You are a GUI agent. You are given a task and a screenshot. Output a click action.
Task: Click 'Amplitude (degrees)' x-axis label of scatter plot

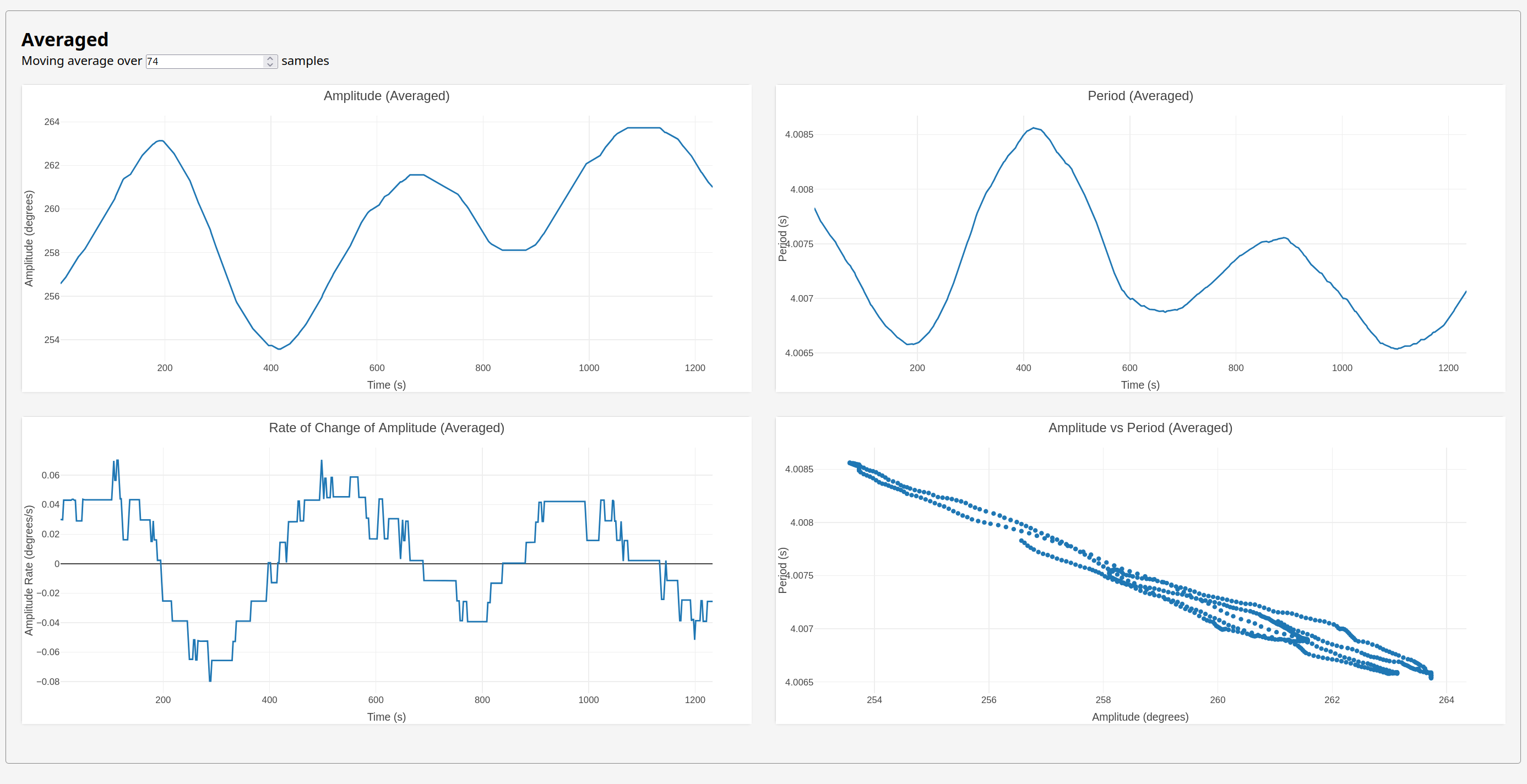coord(1140,717)
